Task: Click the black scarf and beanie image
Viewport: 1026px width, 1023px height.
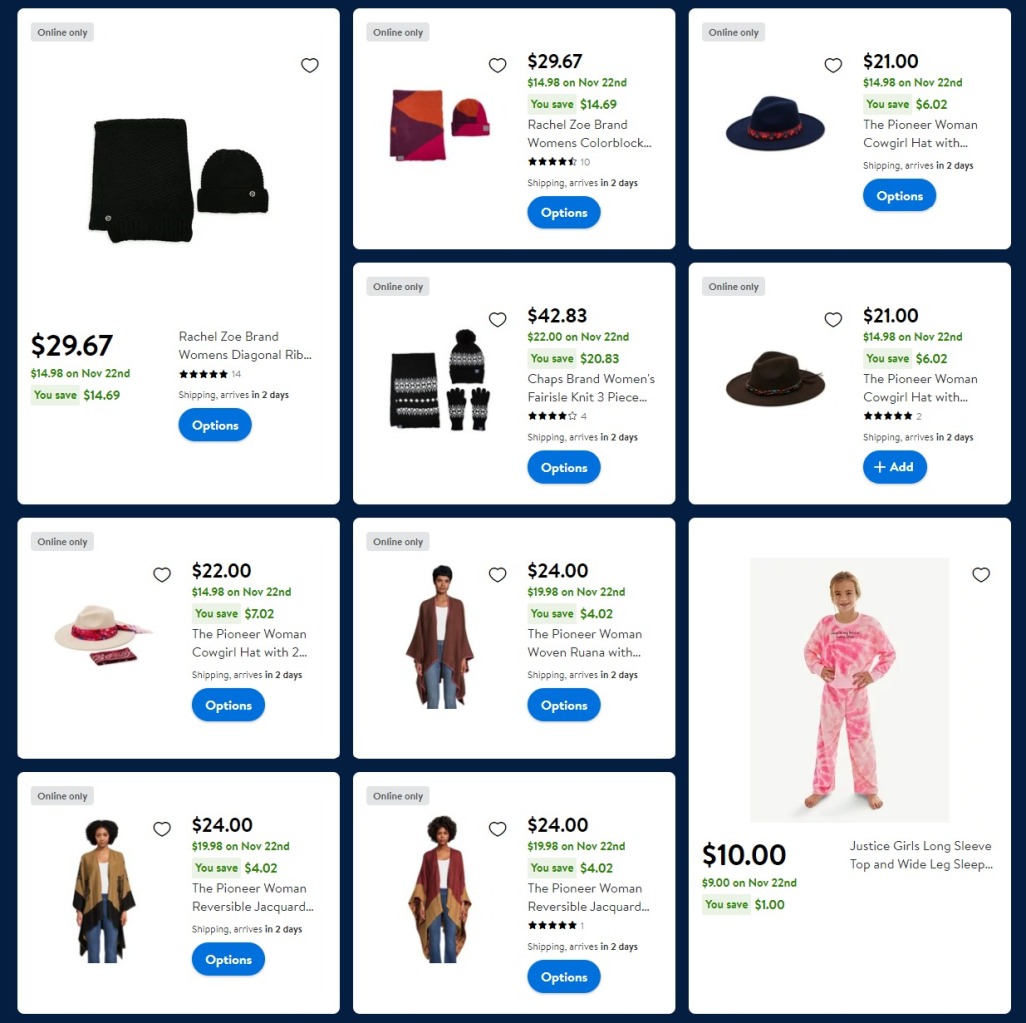Action: [179, 180]
